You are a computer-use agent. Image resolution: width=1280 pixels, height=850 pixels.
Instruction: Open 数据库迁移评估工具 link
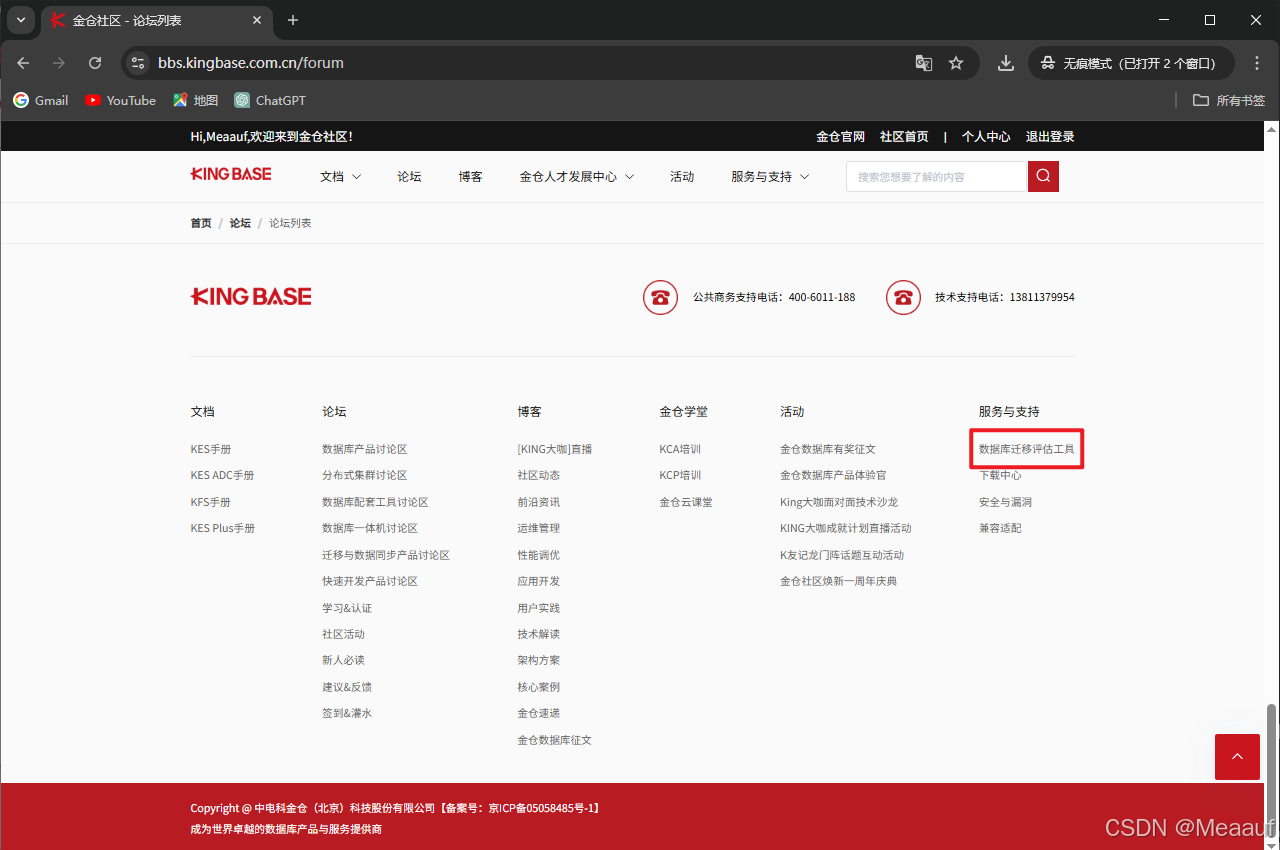click(1027, 449)
